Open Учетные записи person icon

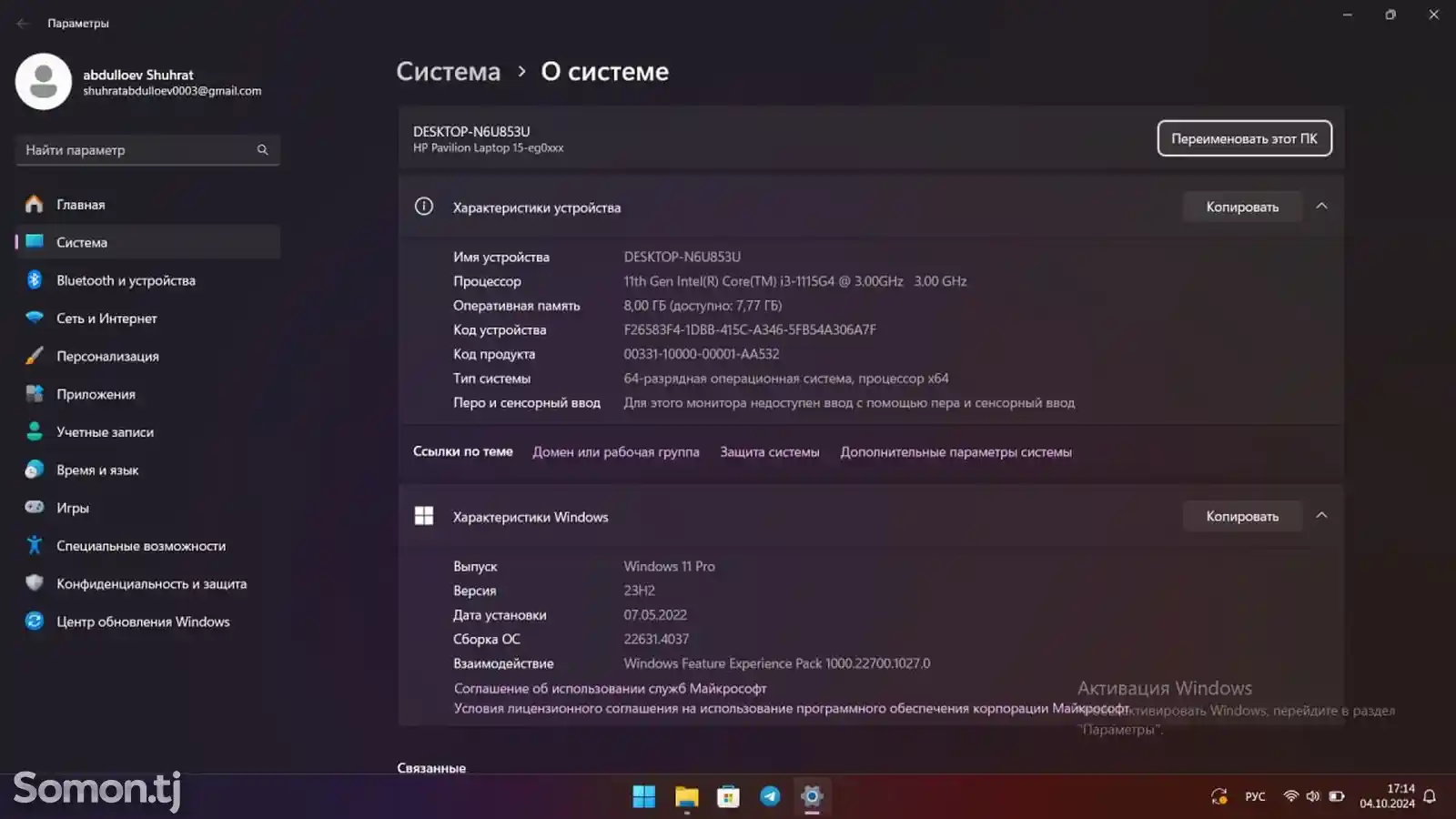coord(34,431)
